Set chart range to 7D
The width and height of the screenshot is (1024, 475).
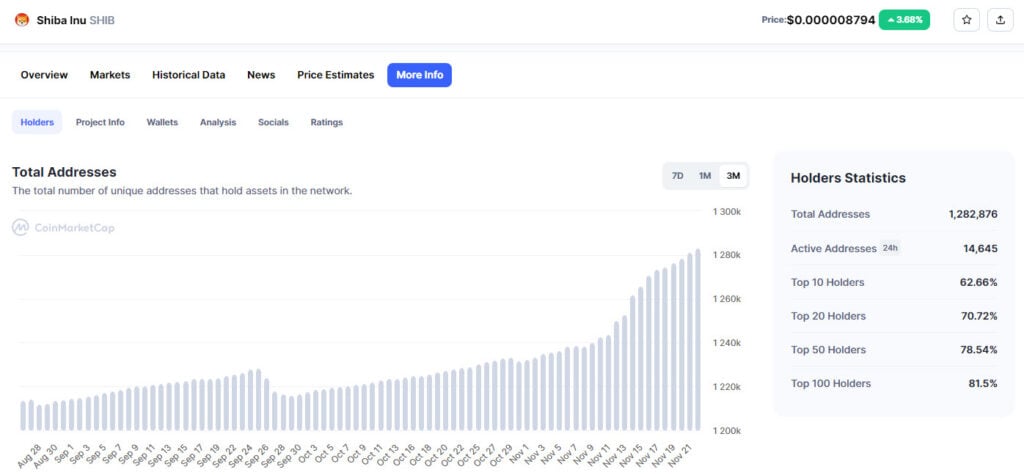678,176
